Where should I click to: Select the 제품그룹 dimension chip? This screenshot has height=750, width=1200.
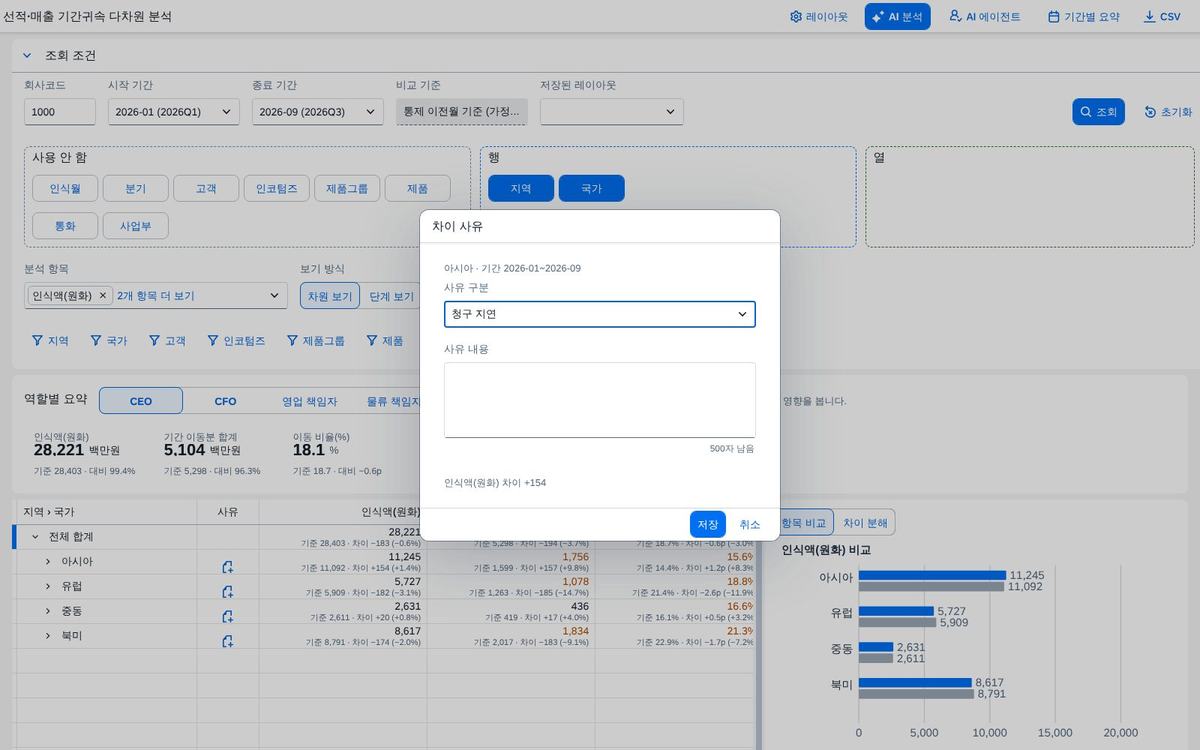click(x=347, y=188)
